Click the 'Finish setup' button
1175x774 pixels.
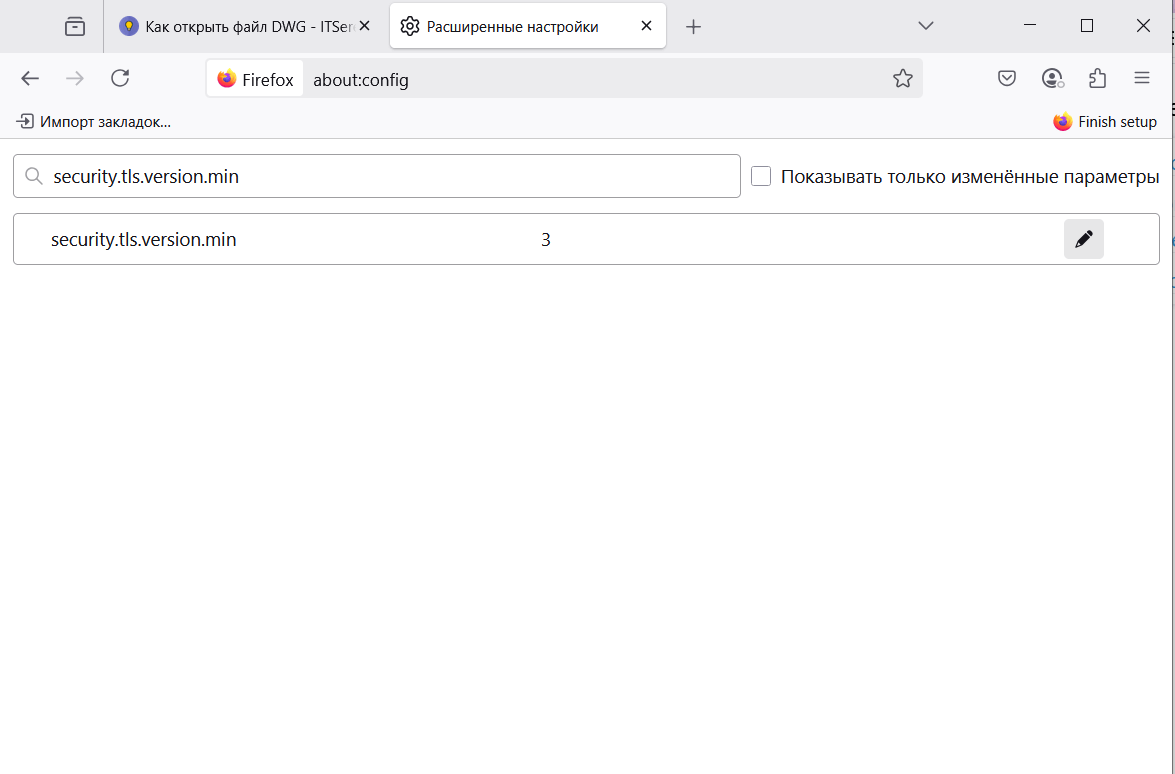[1105, 121]
